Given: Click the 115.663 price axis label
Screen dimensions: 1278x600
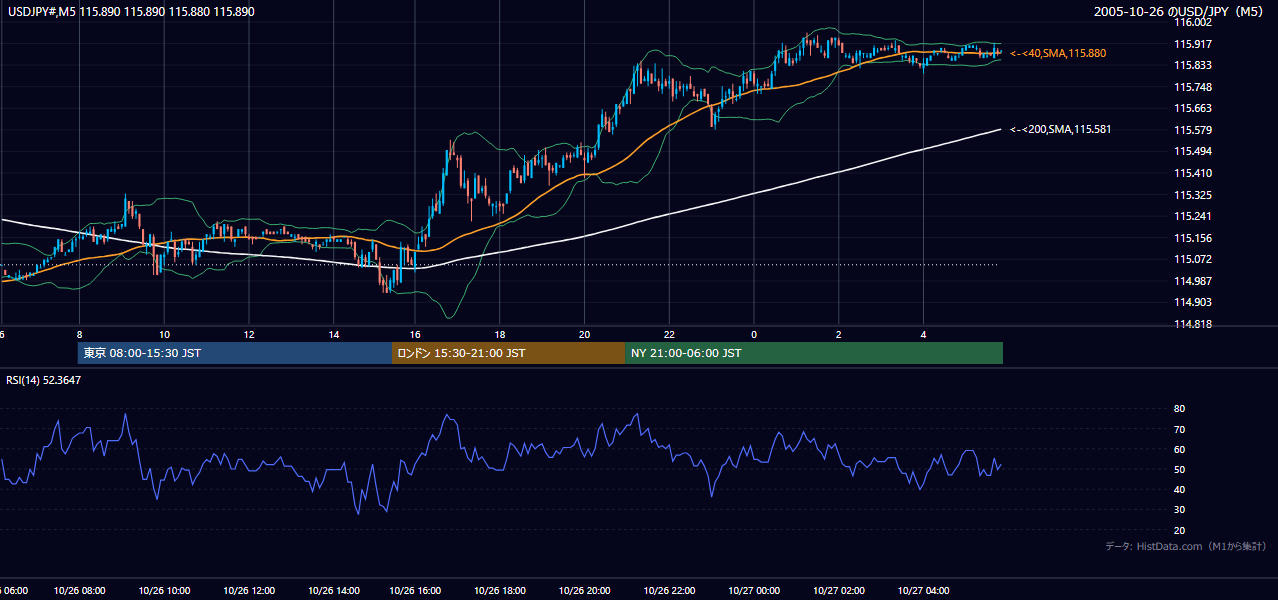Looking at the screenshot, I should pos(1192,108).
